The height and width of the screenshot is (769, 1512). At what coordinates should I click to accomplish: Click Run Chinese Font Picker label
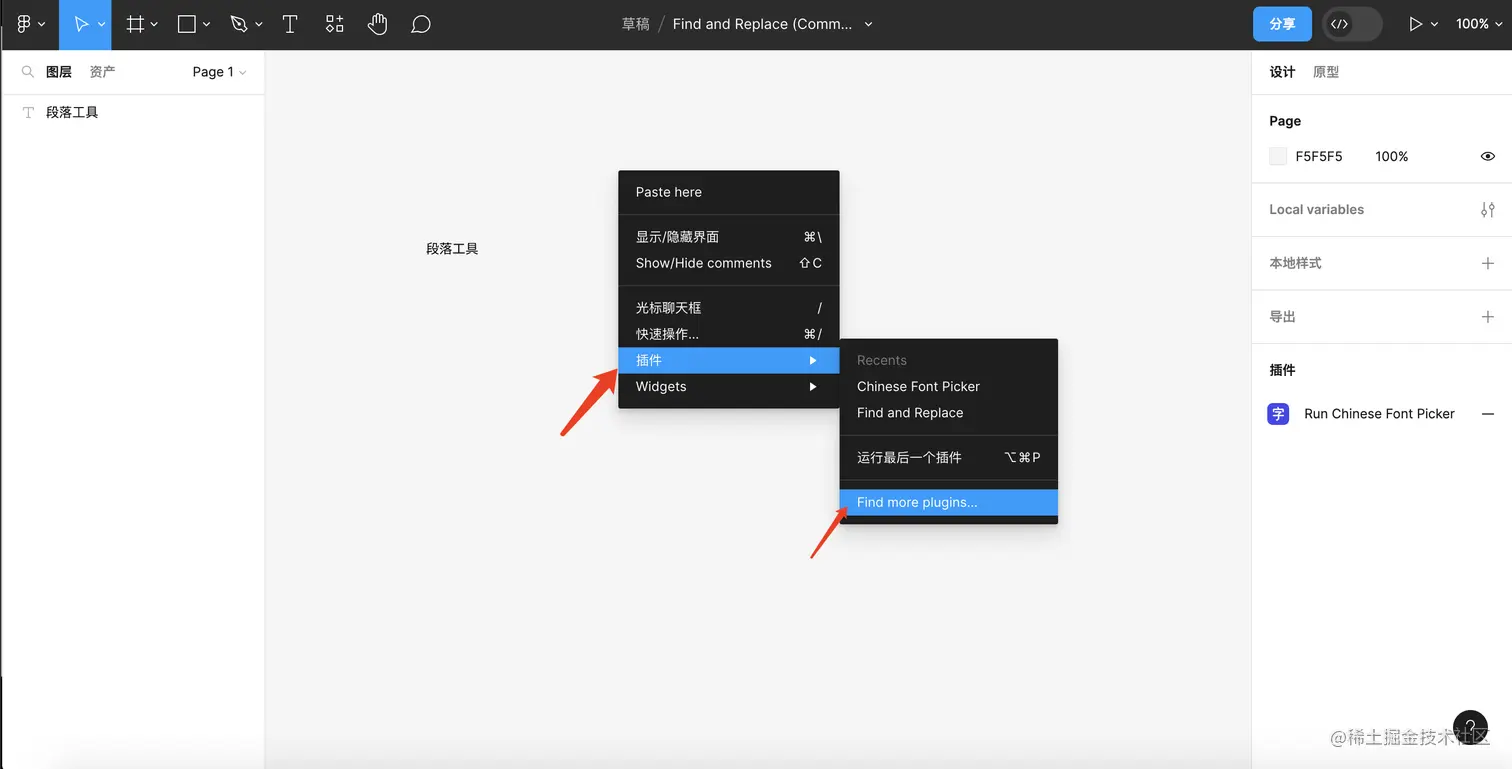click(x=1379, y=414)
